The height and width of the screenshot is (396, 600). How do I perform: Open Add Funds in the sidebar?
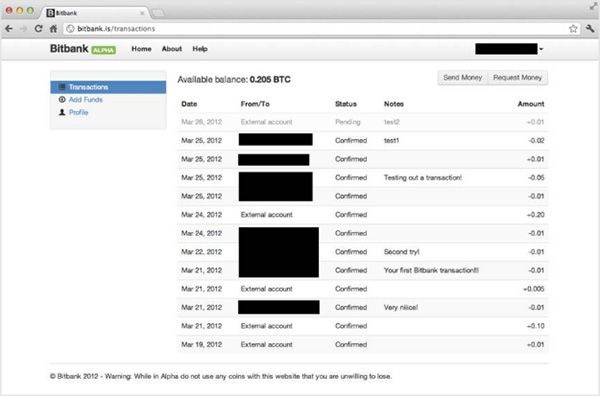86,100
